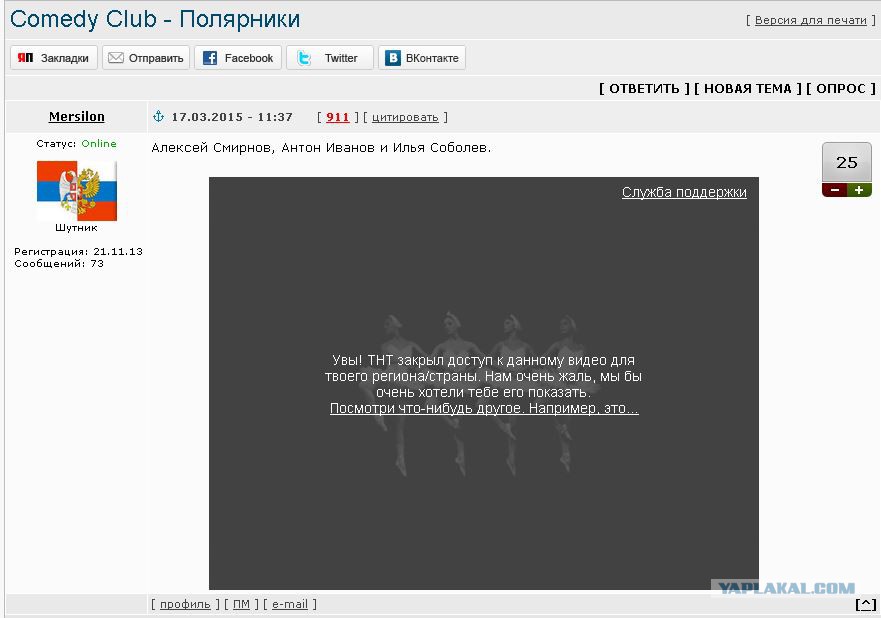
Task: Click the Twitter bird logo icon
Action: coord(304,58)
